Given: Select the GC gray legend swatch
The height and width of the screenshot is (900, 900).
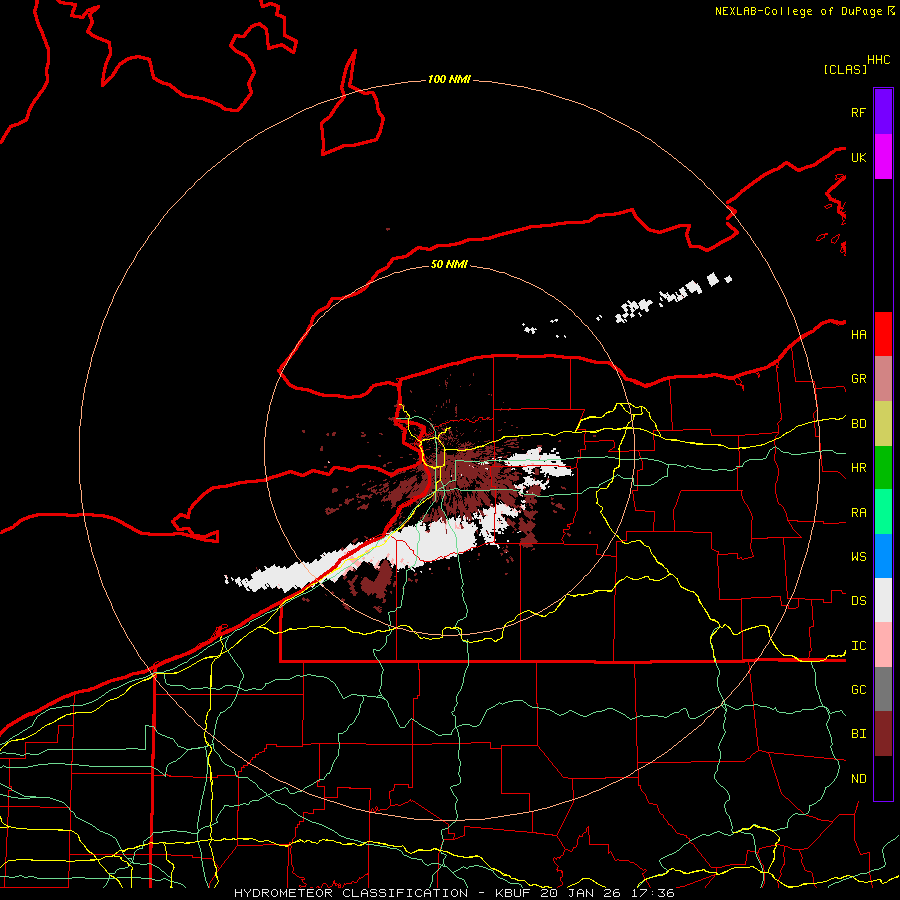Looking at the screenshot, I should pyautogui.click(x=883, y=689).
